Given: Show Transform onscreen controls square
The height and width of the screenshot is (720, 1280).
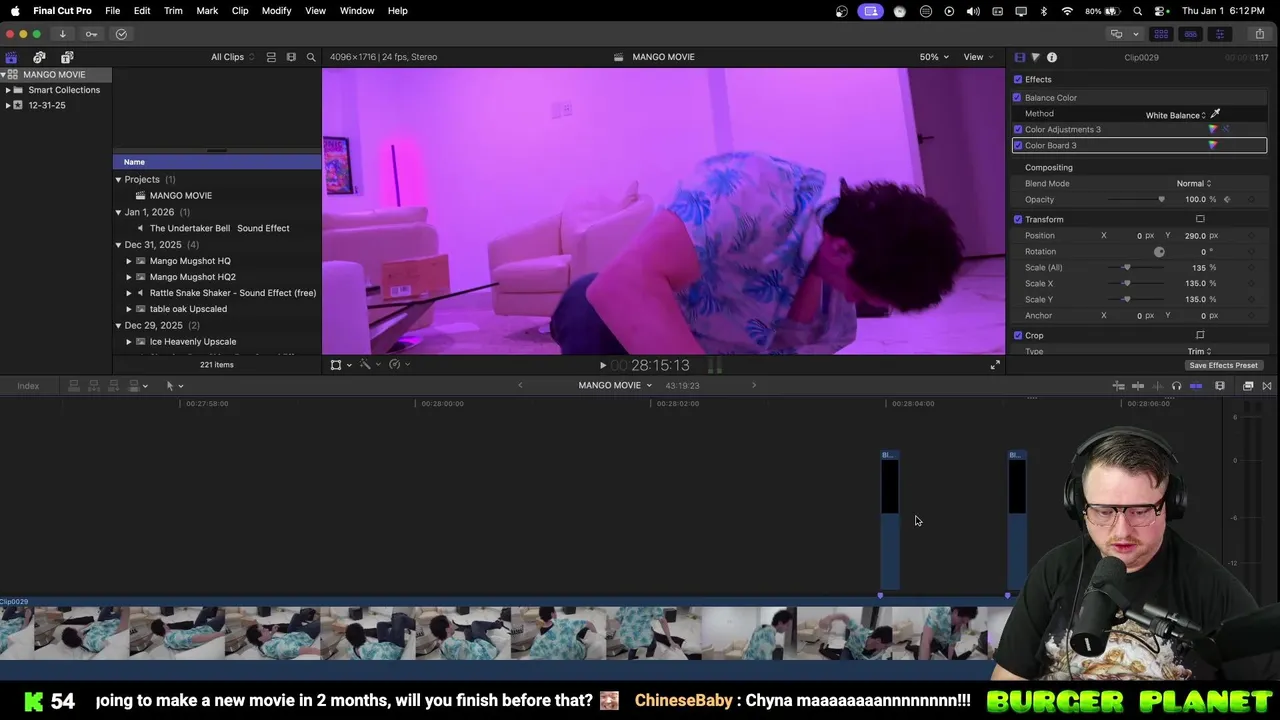Looking at the screenshot, I should [1200, 219].
